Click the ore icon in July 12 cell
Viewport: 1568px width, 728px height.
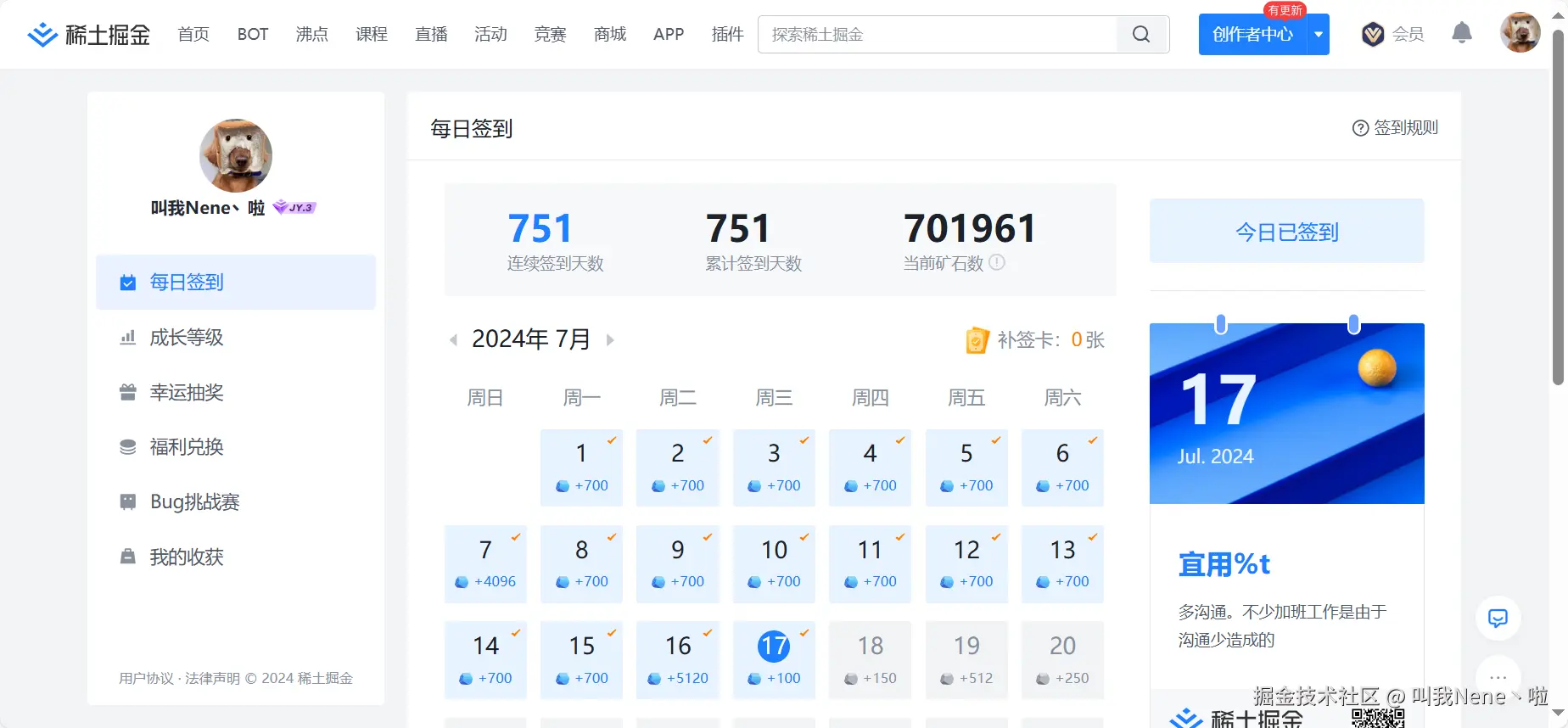[x=947, y=582]
